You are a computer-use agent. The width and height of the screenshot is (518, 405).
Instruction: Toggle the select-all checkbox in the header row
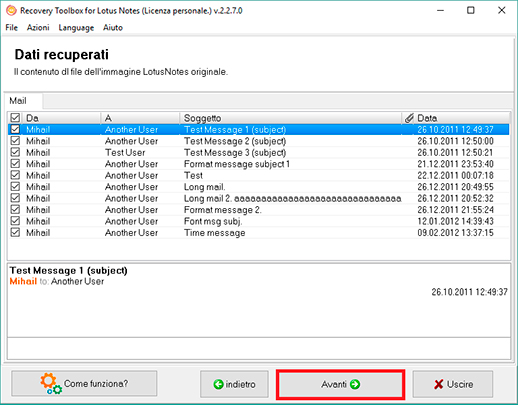coord(15,118)
